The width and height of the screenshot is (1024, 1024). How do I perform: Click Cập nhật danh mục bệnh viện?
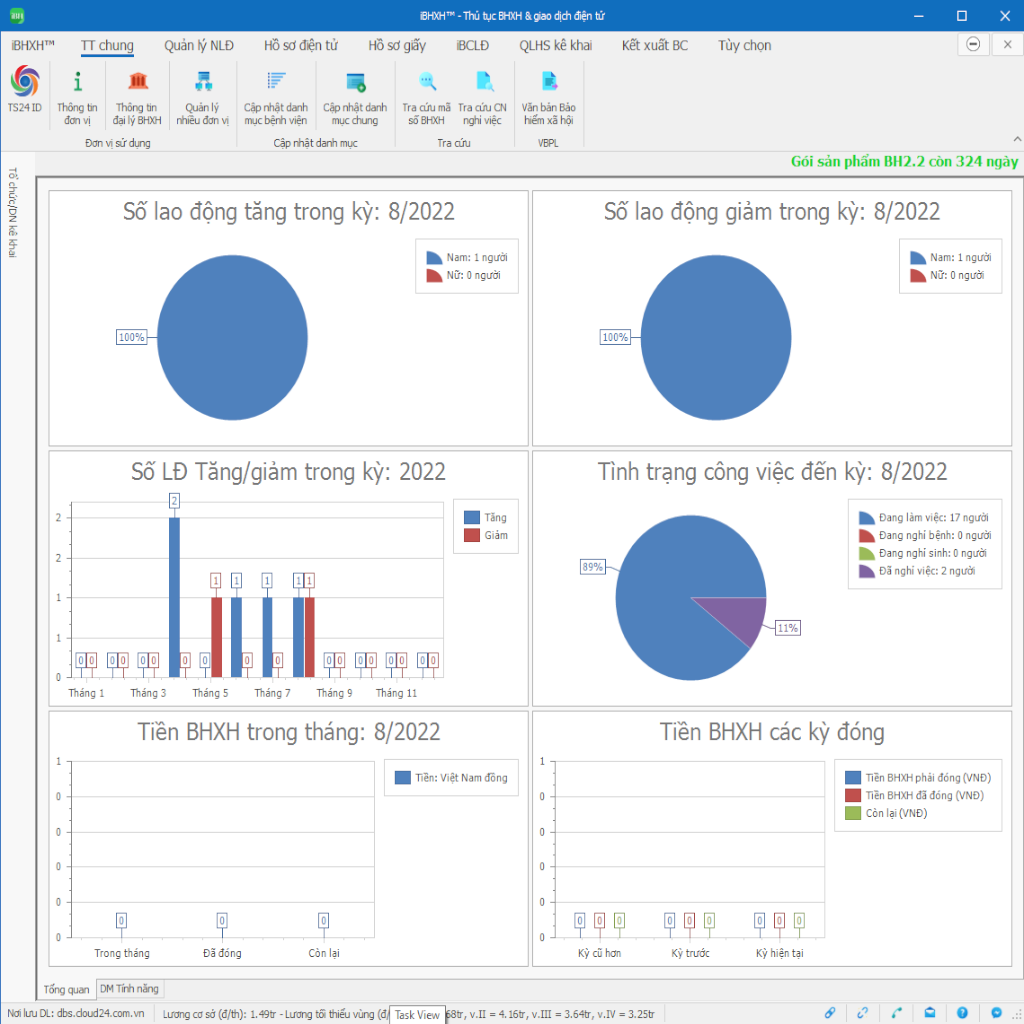tap(276, 96)
